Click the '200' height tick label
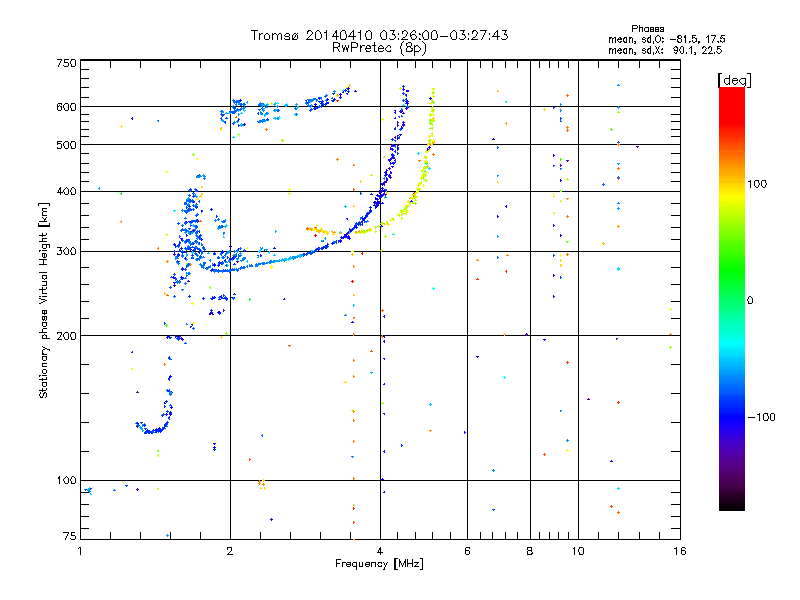 [x=66, y=336]
